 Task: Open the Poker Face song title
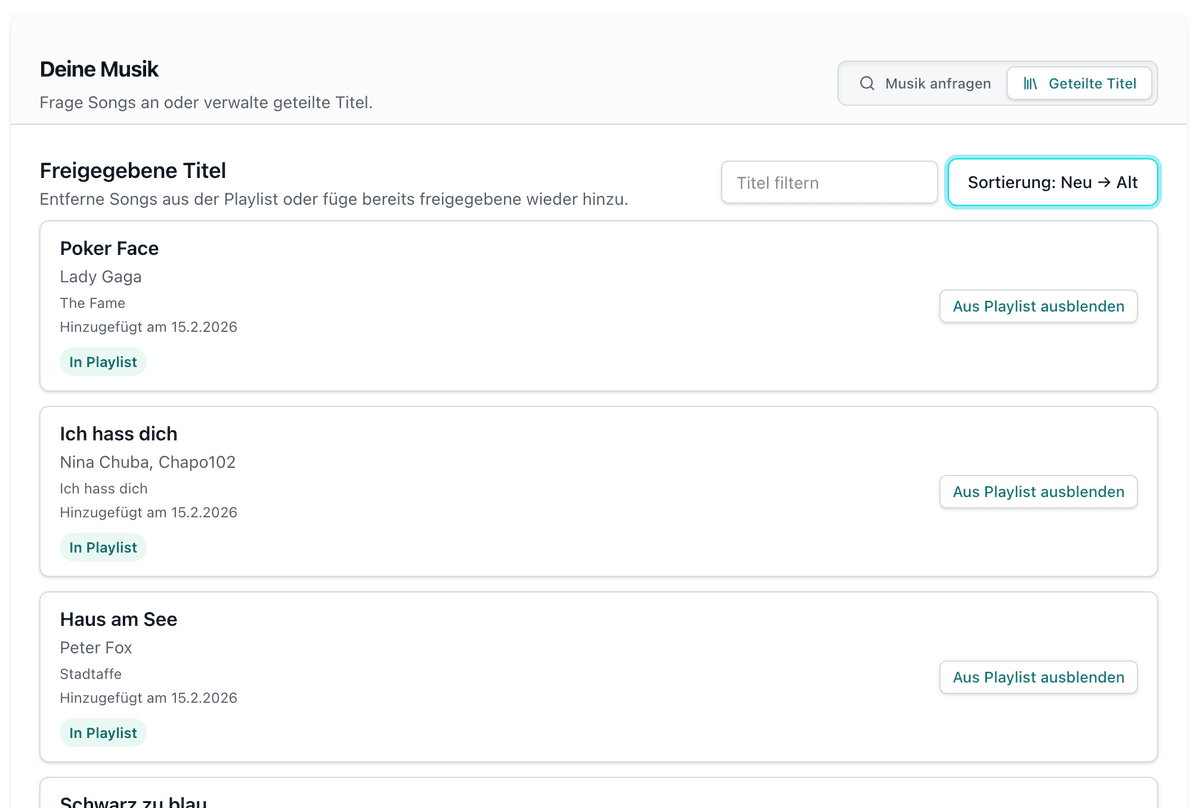[x=109, y=248]
